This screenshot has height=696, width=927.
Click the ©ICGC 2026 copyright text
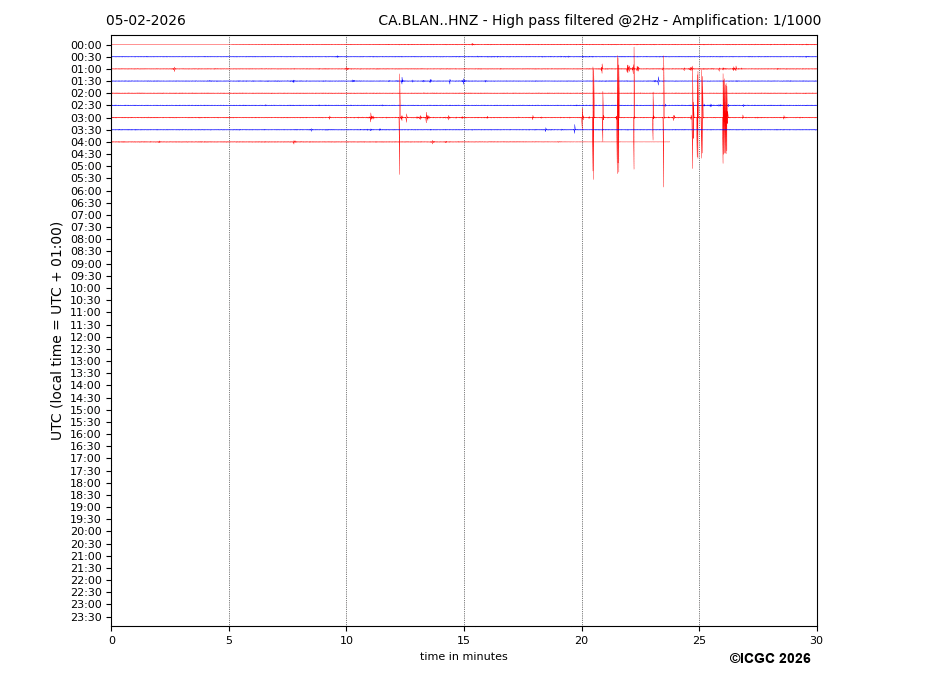pyautogui.click(x=769, y=659)
